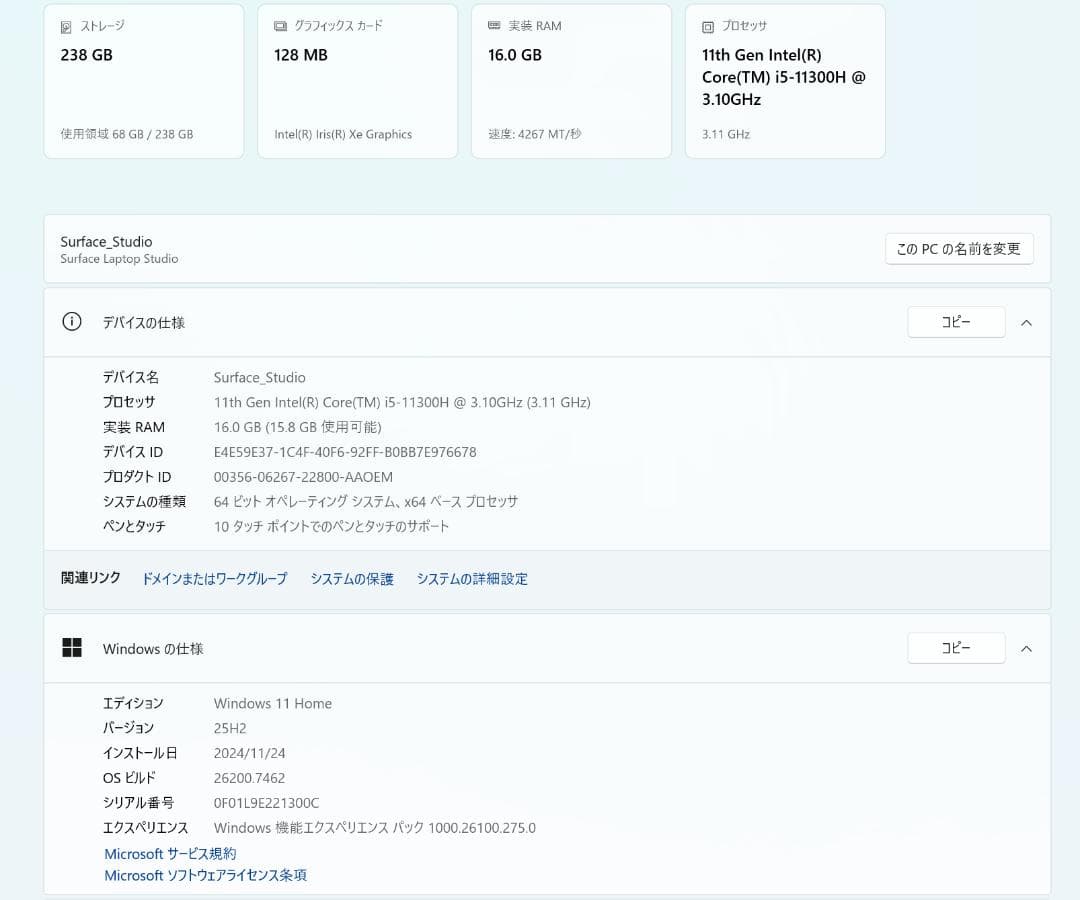Collapse the Windows の仕様 section chevron
Screen dimensions: 1080x900
(x=1026, y=649)
